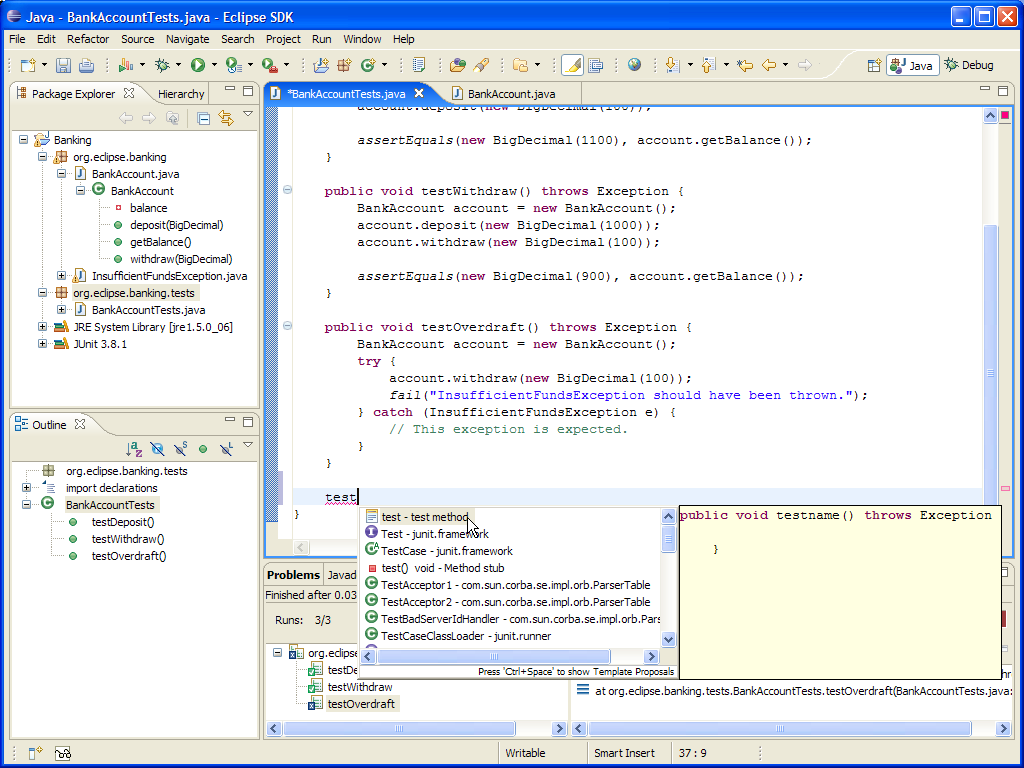Click the Open Perspective icon
Viewport: 1024px width, 768px height.
[x=874, y=65]
